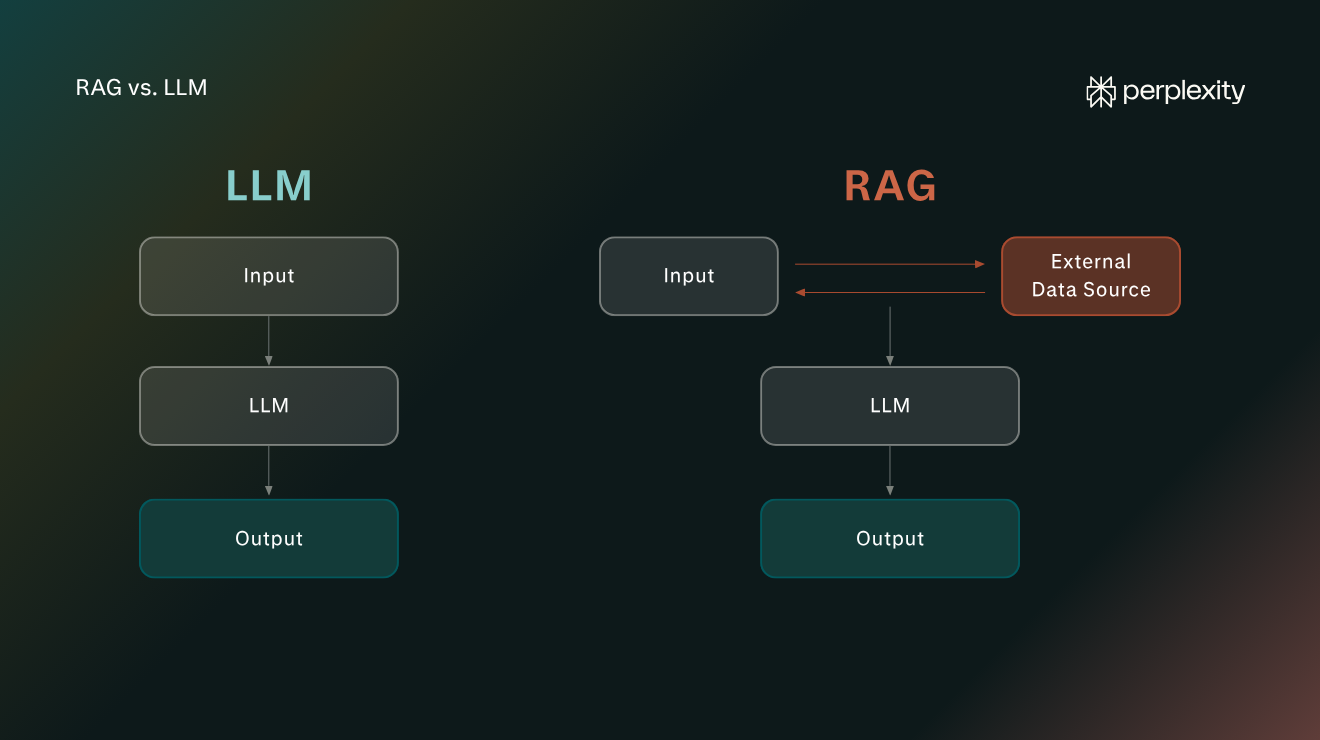Select the LLM box in the left diagram
The width and height of the screenshot is (1320, 740).
coord(269,406)
